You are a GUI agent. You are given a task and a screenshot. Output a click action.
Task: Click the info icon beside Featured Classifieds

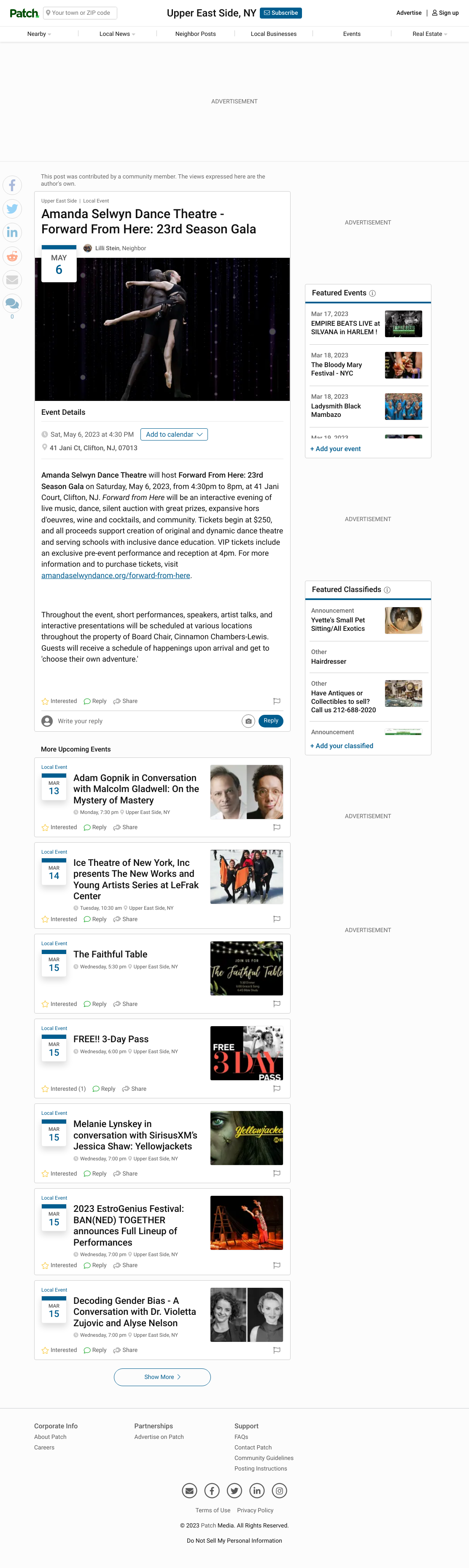(388, 590)
